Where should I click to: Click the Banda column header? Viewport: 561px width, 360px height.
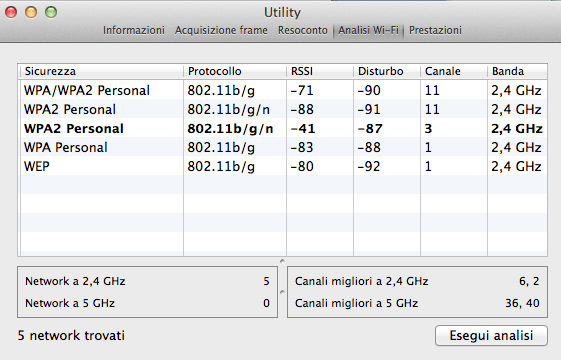click(517, 71)
